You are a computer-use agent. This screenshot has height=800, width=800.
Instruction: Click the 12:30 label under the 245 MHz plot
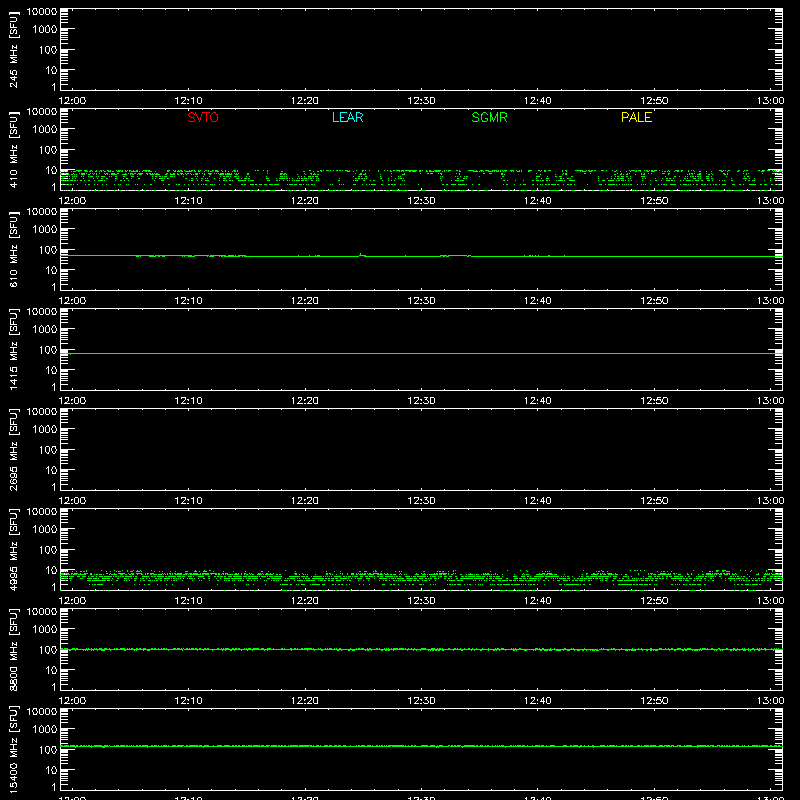[421, 101]
